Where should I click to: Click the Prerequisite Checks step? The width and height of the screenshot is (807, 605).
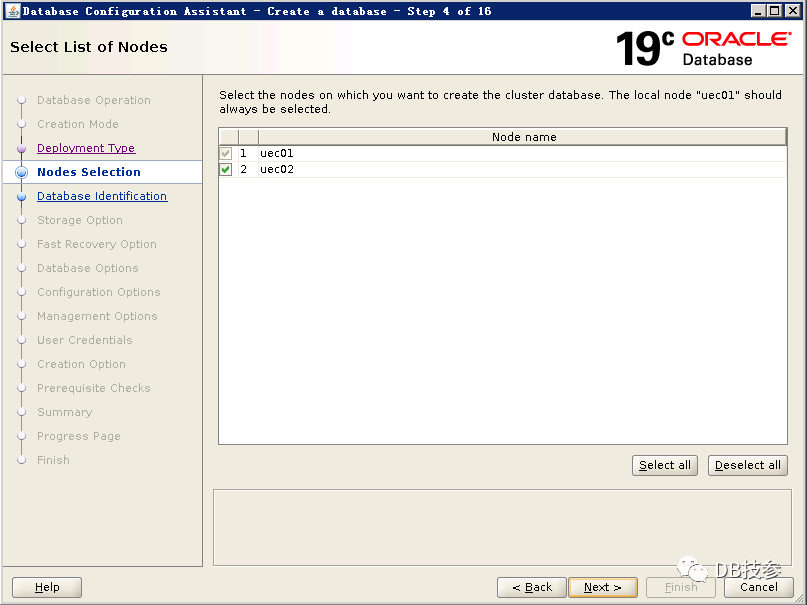(94, 388)
